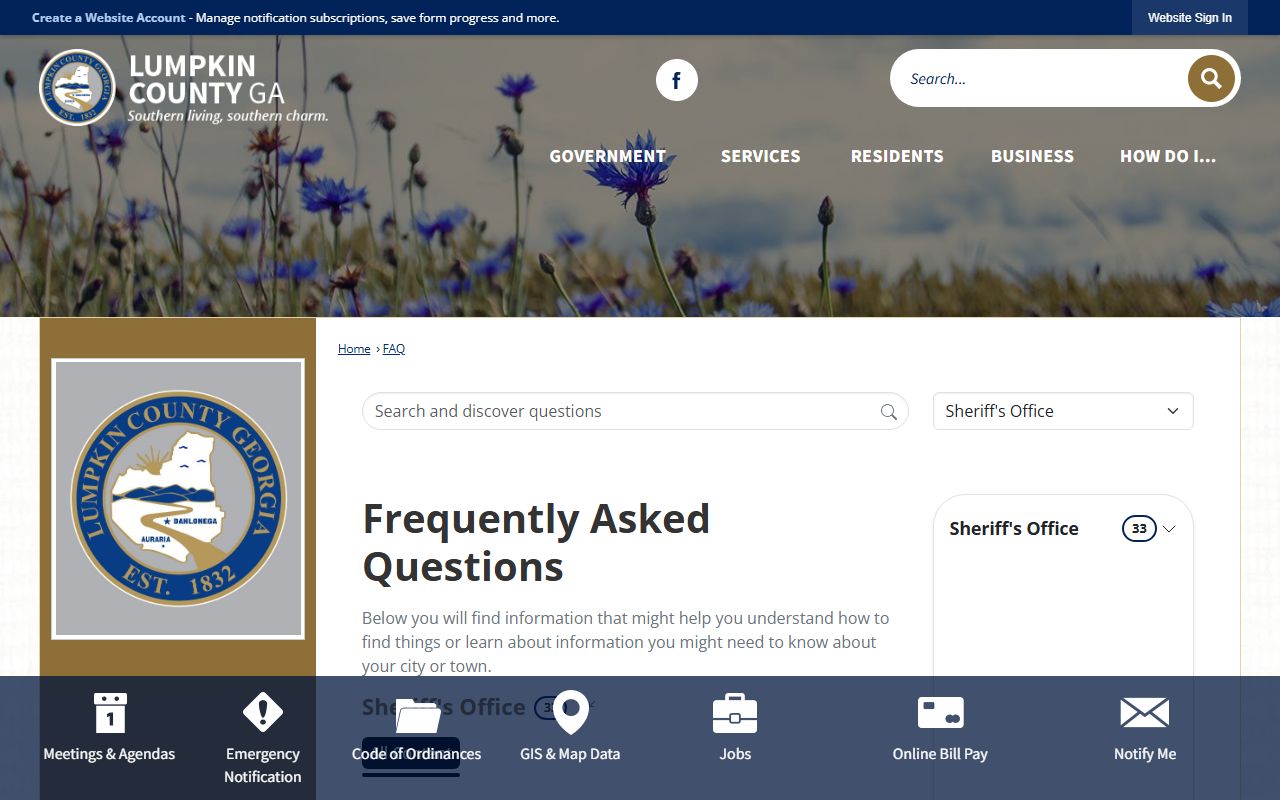Open Code of Ordinances folder icon
1280x800 pixels.
417,715
